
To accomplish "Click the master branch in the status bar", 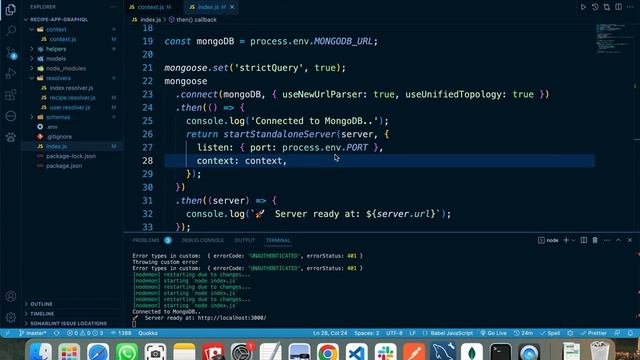I will (33, 333).
